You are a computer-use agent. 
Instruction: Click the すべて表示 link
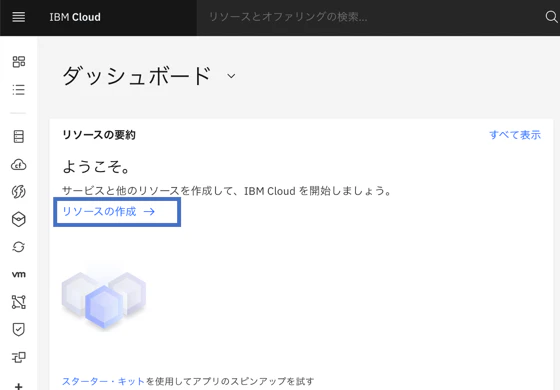(515, 135)
